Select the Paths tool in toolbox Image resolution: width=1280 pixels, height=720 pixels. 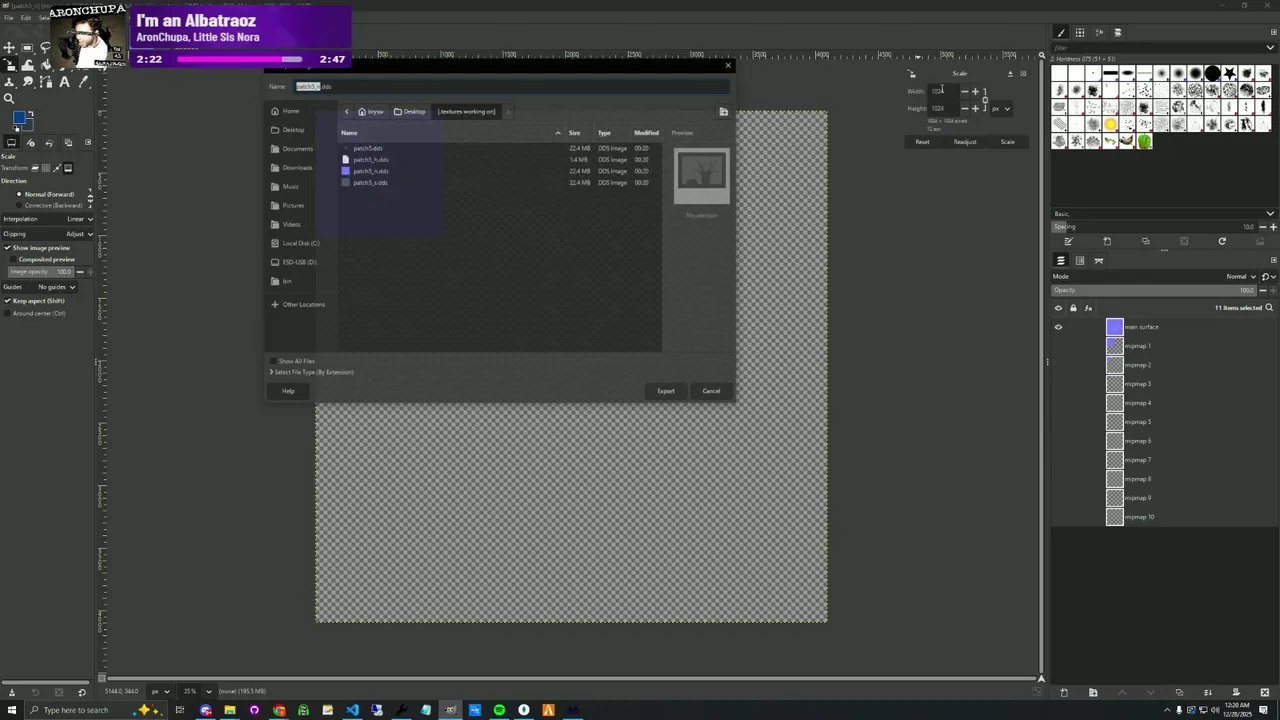(45, 82)
